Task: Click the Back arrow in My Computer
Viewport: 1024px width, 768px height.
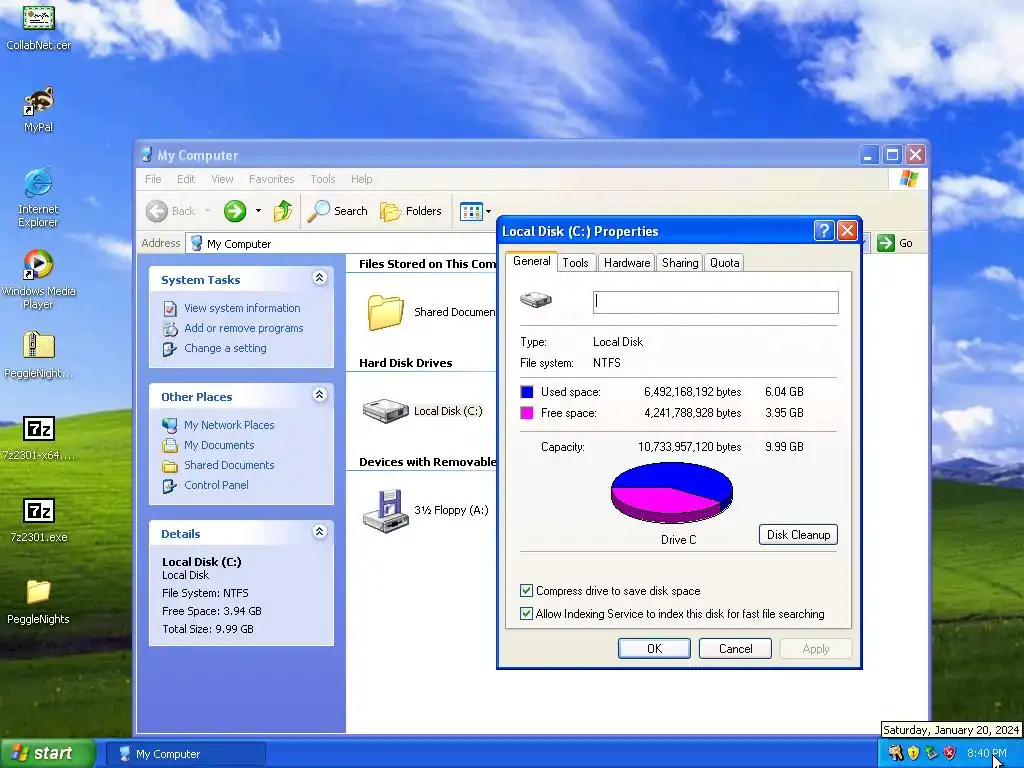Action: [171, 211]
